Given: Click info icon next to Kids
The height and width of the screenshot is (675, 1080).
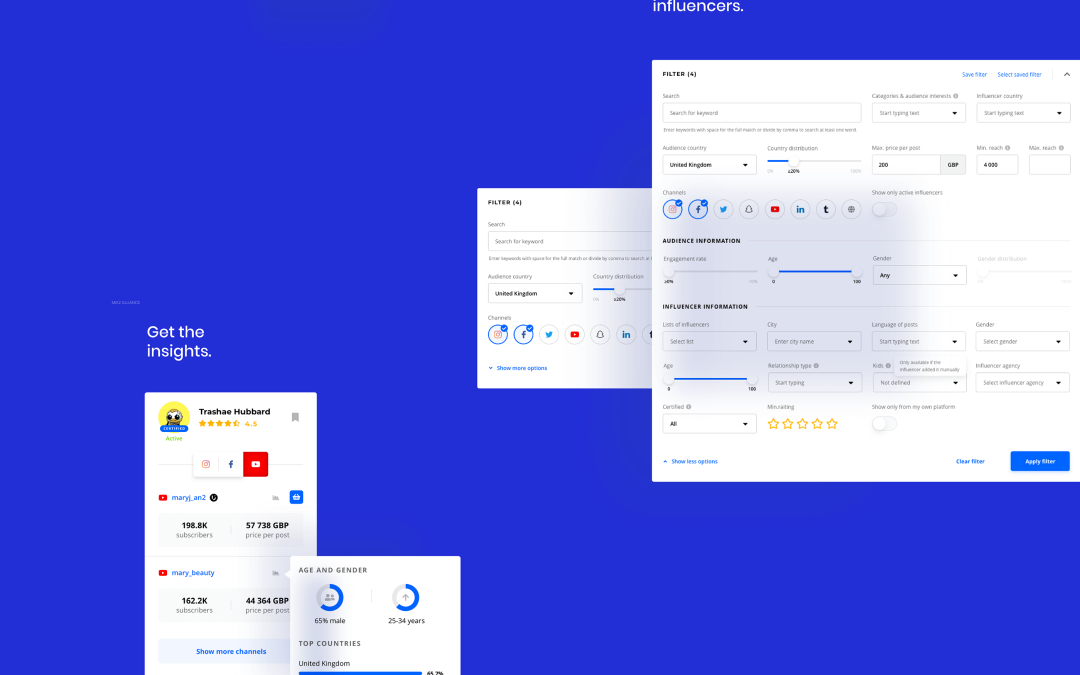Looking at the screenshot, I should coord(888,366).
